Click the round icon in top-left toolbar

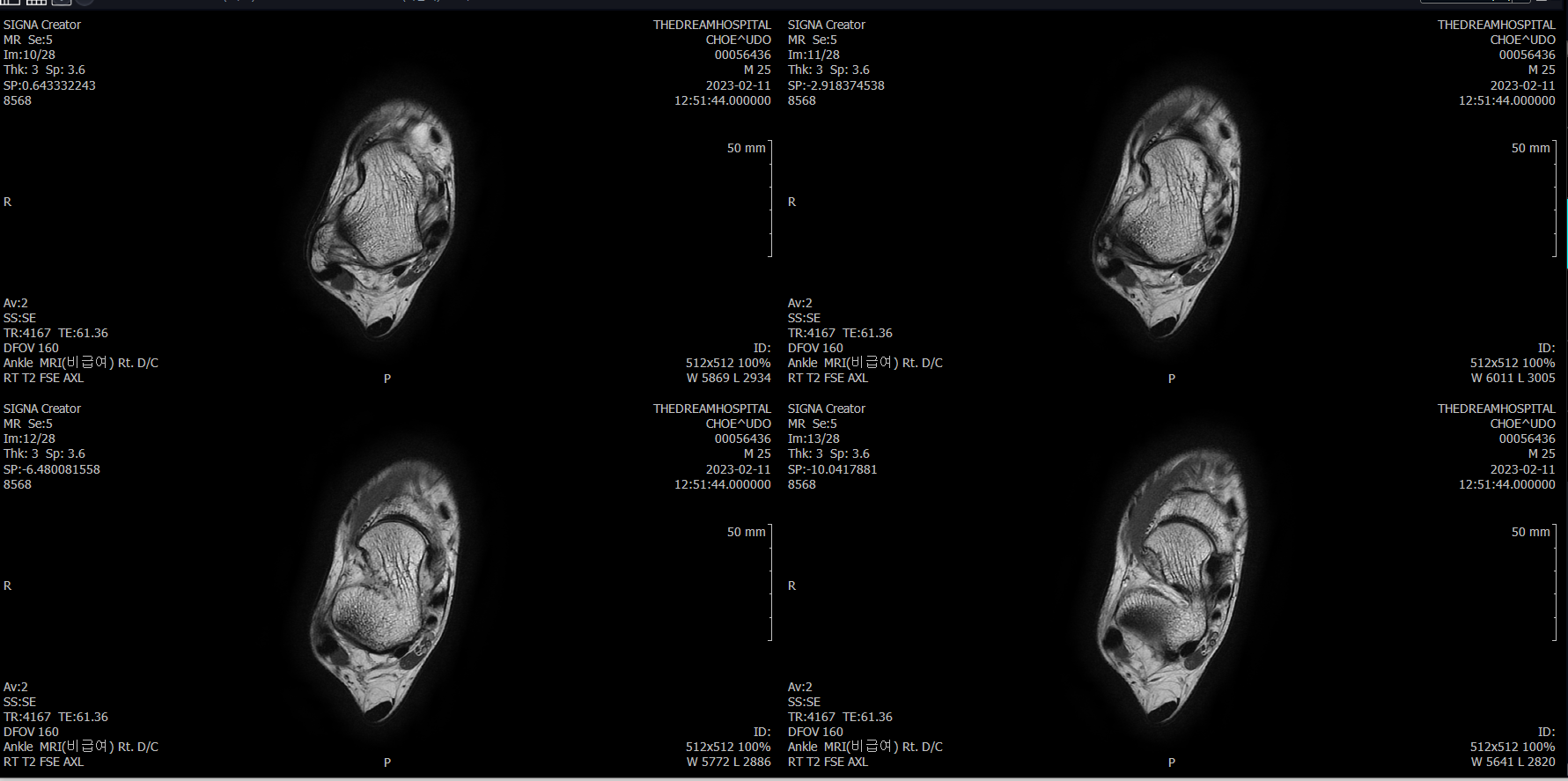pyautogui.click(x=85, y=3)
